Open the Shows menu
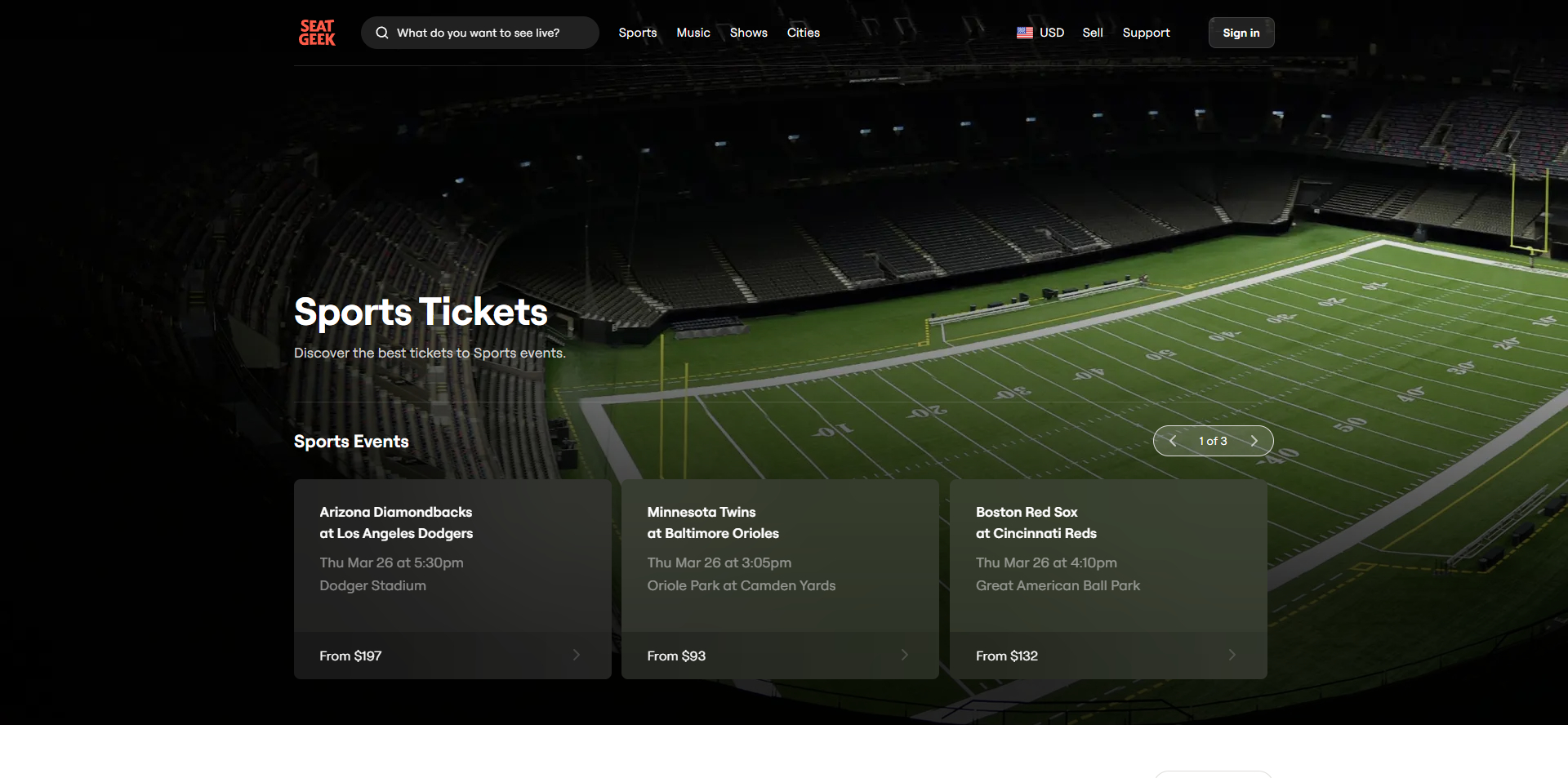Image resolution: width=1568 pixels, height=778 pixels. pos(748,33)
